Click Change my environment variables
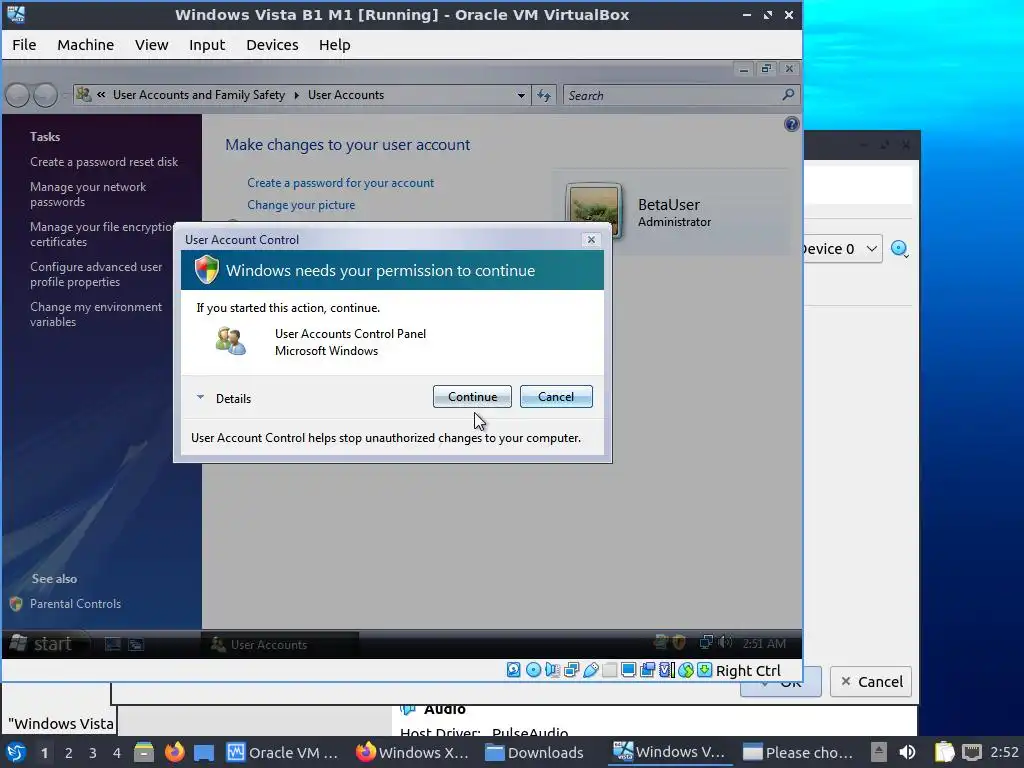The width and height of the screenshot is (1024, 768). pos(96,314)
